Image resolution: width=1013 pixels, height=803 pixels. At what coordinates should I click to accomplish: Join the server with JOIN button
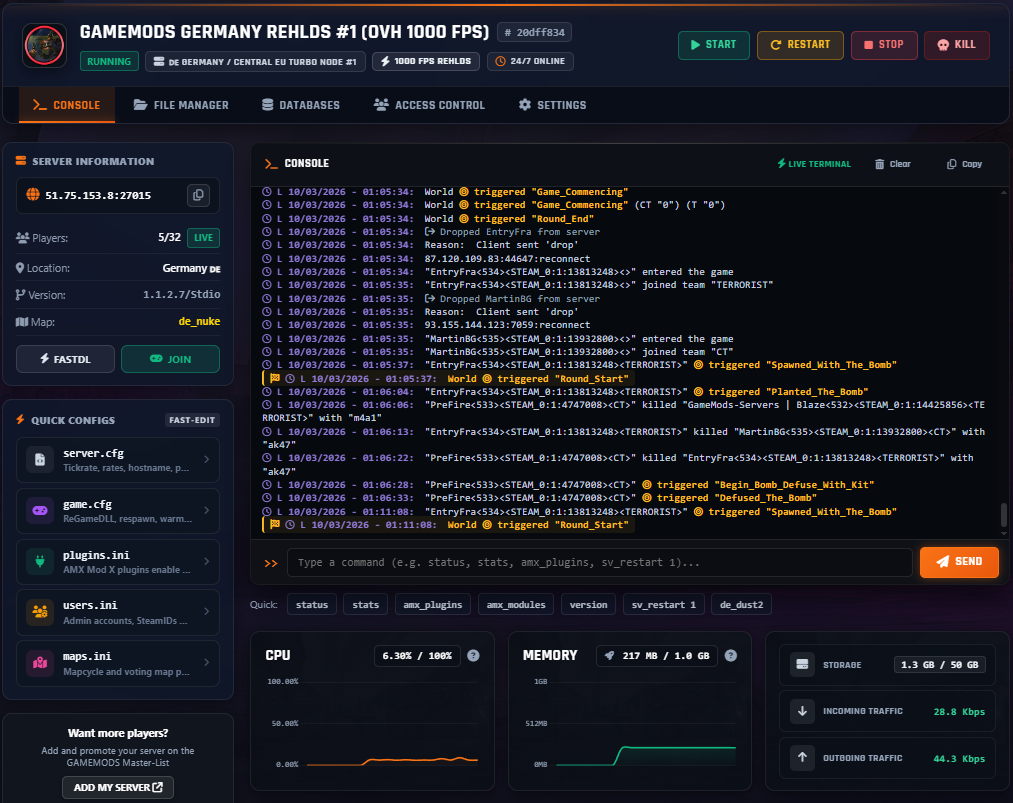pos(171,359)
